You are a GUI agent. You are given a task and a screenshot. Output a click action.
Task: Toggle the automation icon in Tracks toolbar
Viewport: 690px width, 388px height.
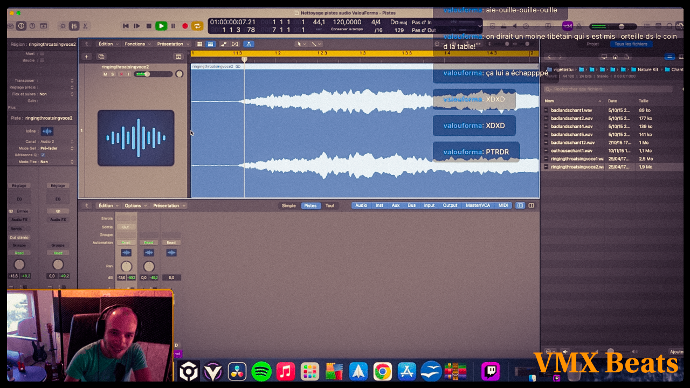click(224, 44)
